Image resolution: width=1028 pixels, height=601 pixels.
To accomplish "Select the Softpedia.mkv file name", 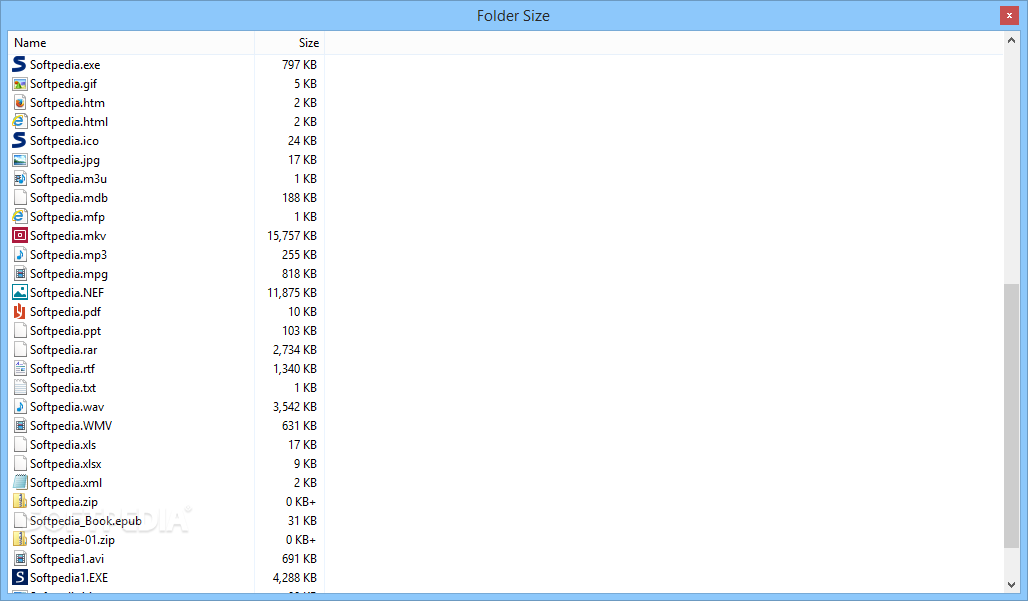I will coord(68,236).
